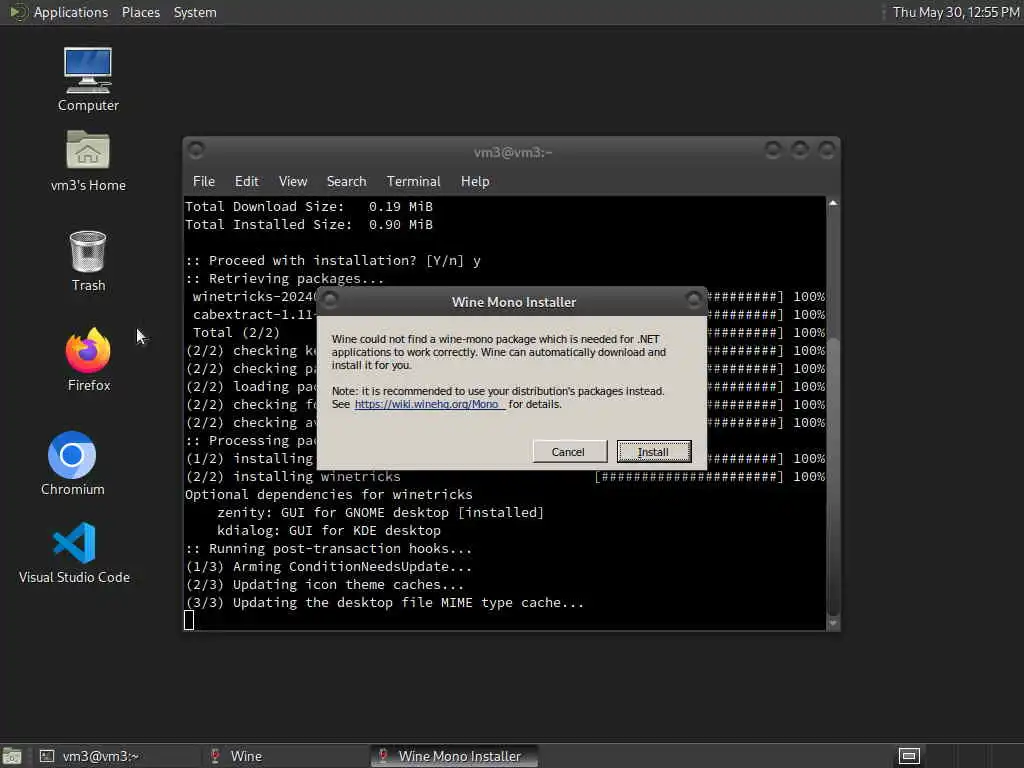Open the terminal's Terminal menu

point(413,182)
